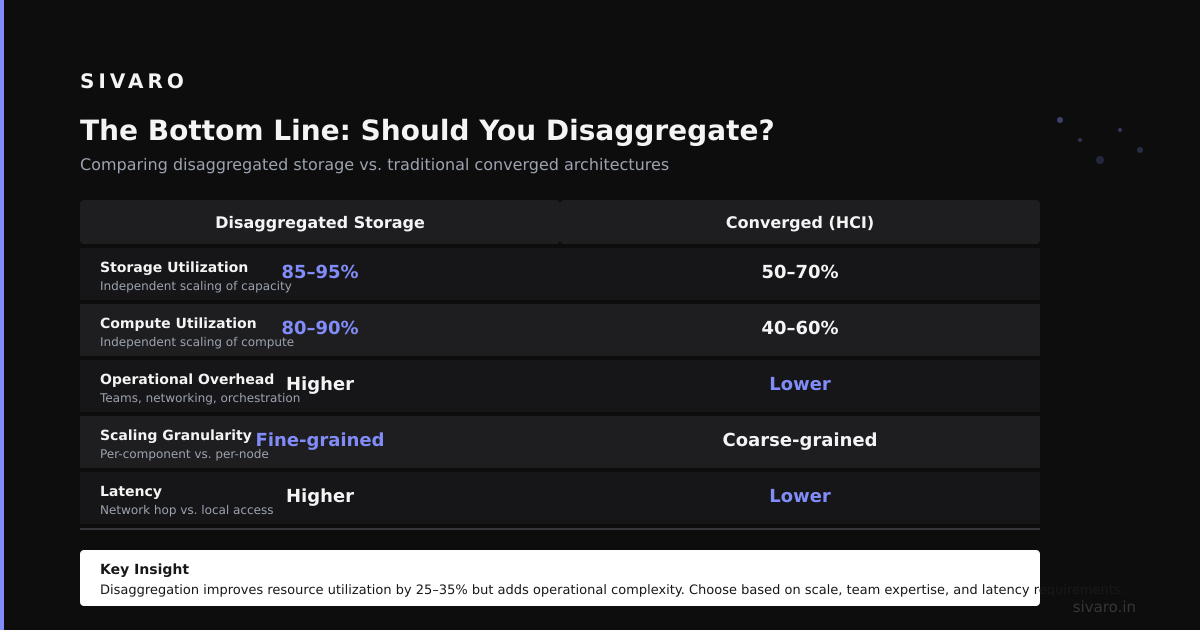Click the Latency row label
Screen dimensions: 1200x630
[x=131, y=491]
